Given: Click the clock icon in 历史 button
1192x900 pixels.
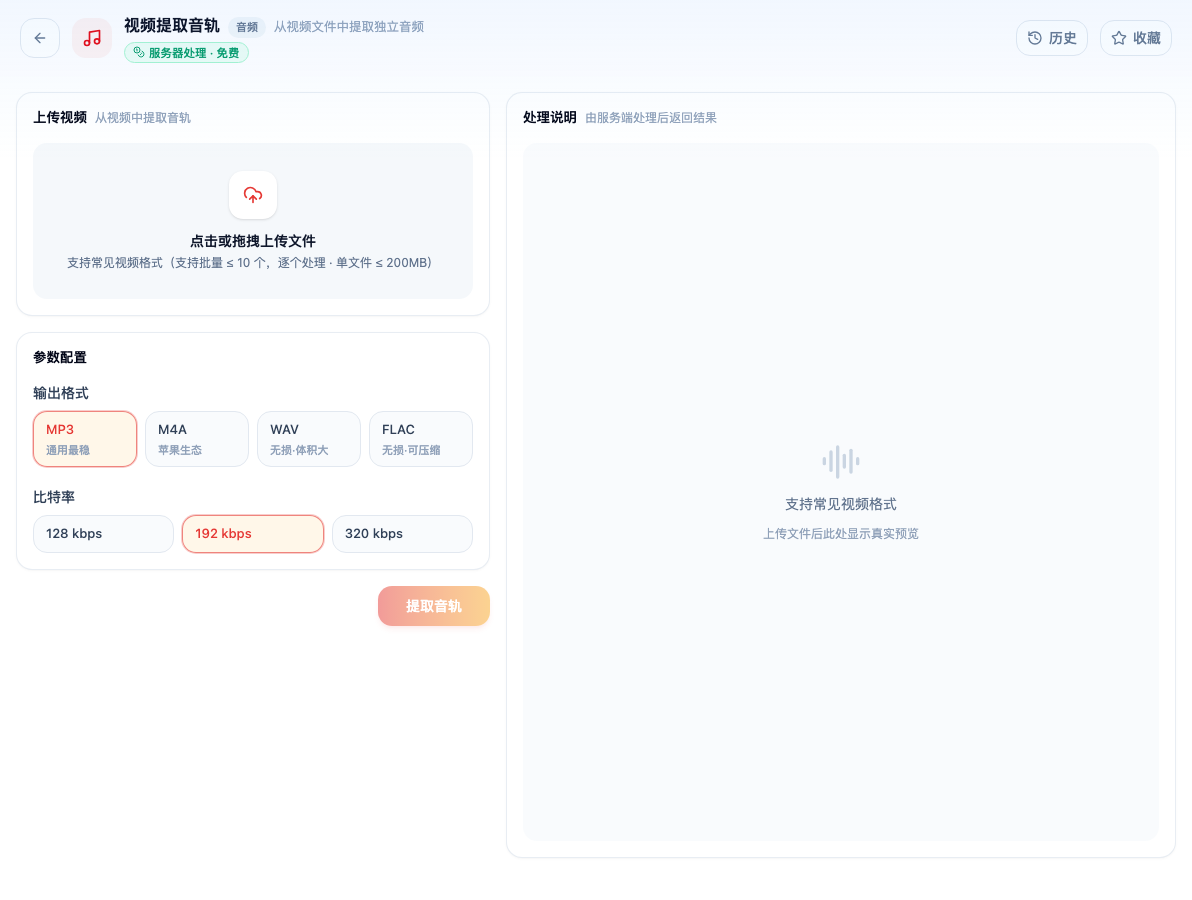Looking at the screenshot, I should pos(1035,38).
